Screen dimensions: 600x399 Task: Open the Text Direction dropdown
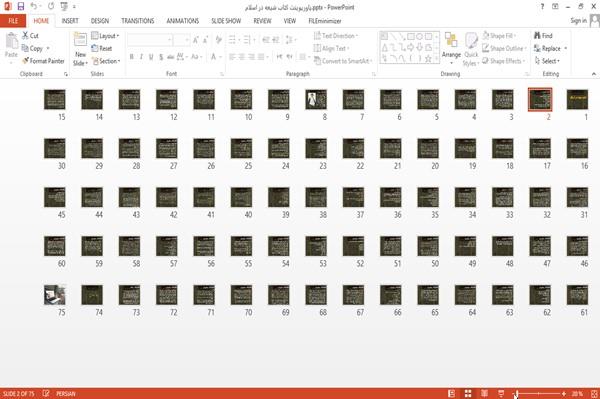click(x=336, y=36)
